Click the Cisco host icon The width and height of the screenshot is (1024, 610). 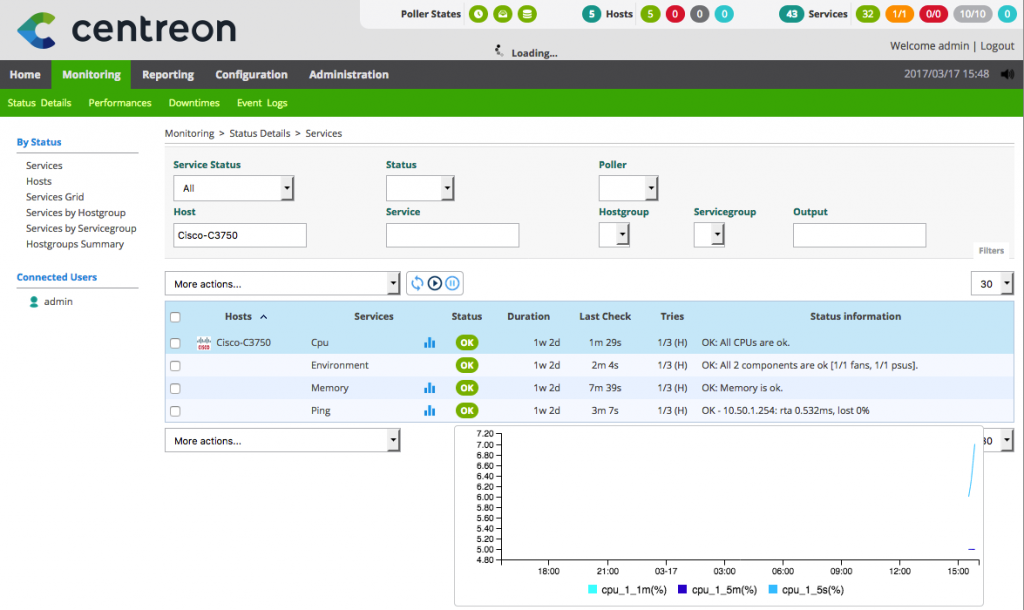[x=204, y=343]
